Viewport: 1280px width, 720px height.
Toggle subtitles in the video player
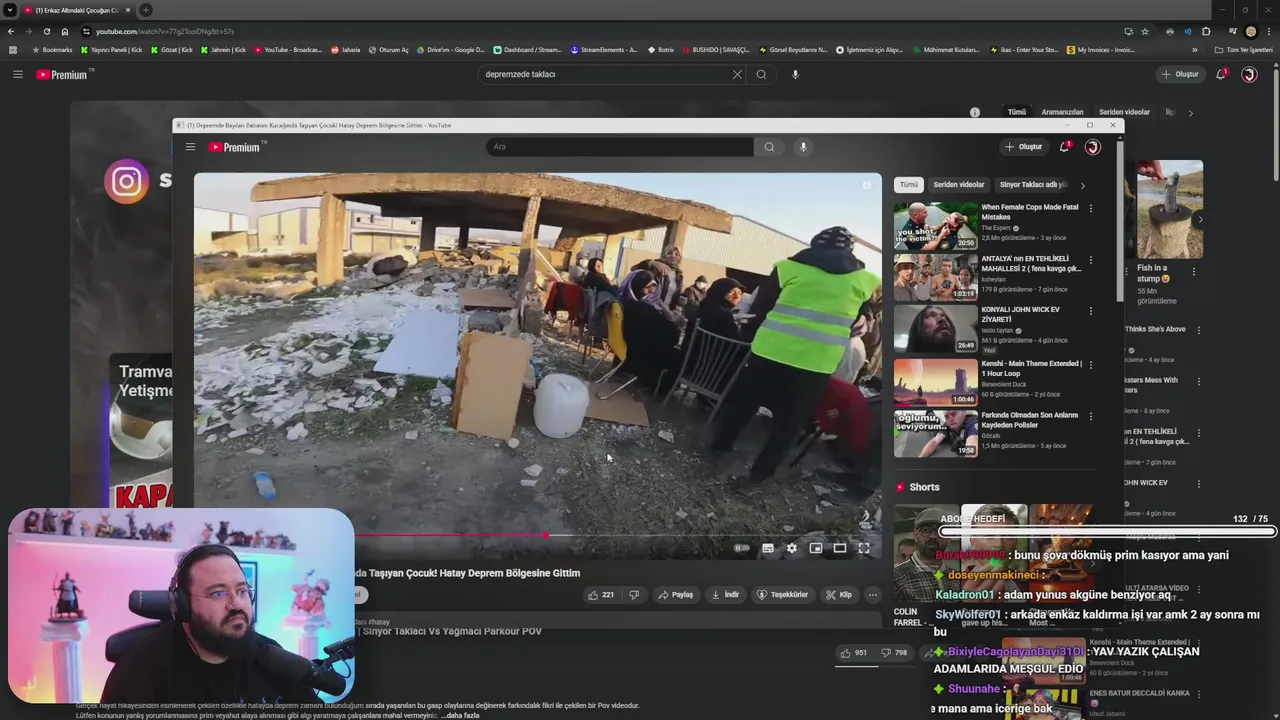click(x=768, y=548)
